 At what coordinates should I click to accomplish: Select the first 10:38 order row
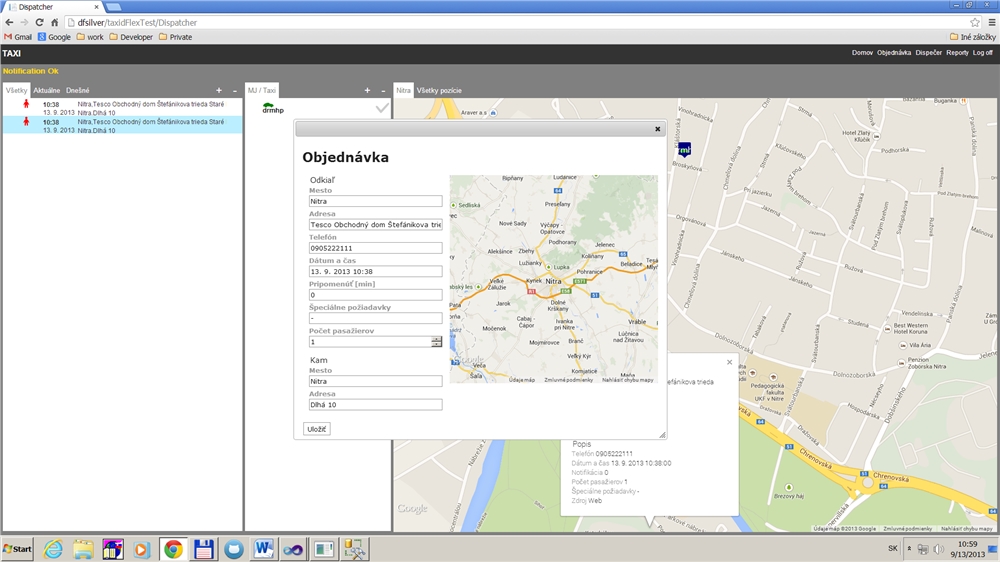coord(122,108)
